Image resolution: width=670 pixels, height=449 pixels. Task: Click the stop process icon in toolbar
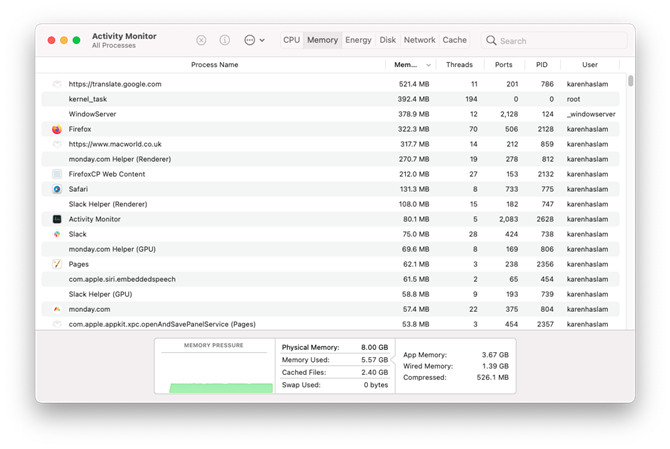point(201,40)
